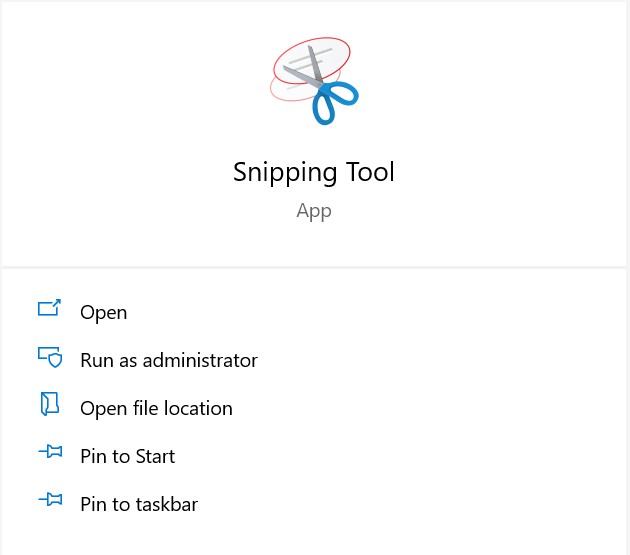Image resolution: width=630 pixels, height=555 pixels.
Task: Click the Pin to taskbar pin icon
Action: tap(50, 501)
